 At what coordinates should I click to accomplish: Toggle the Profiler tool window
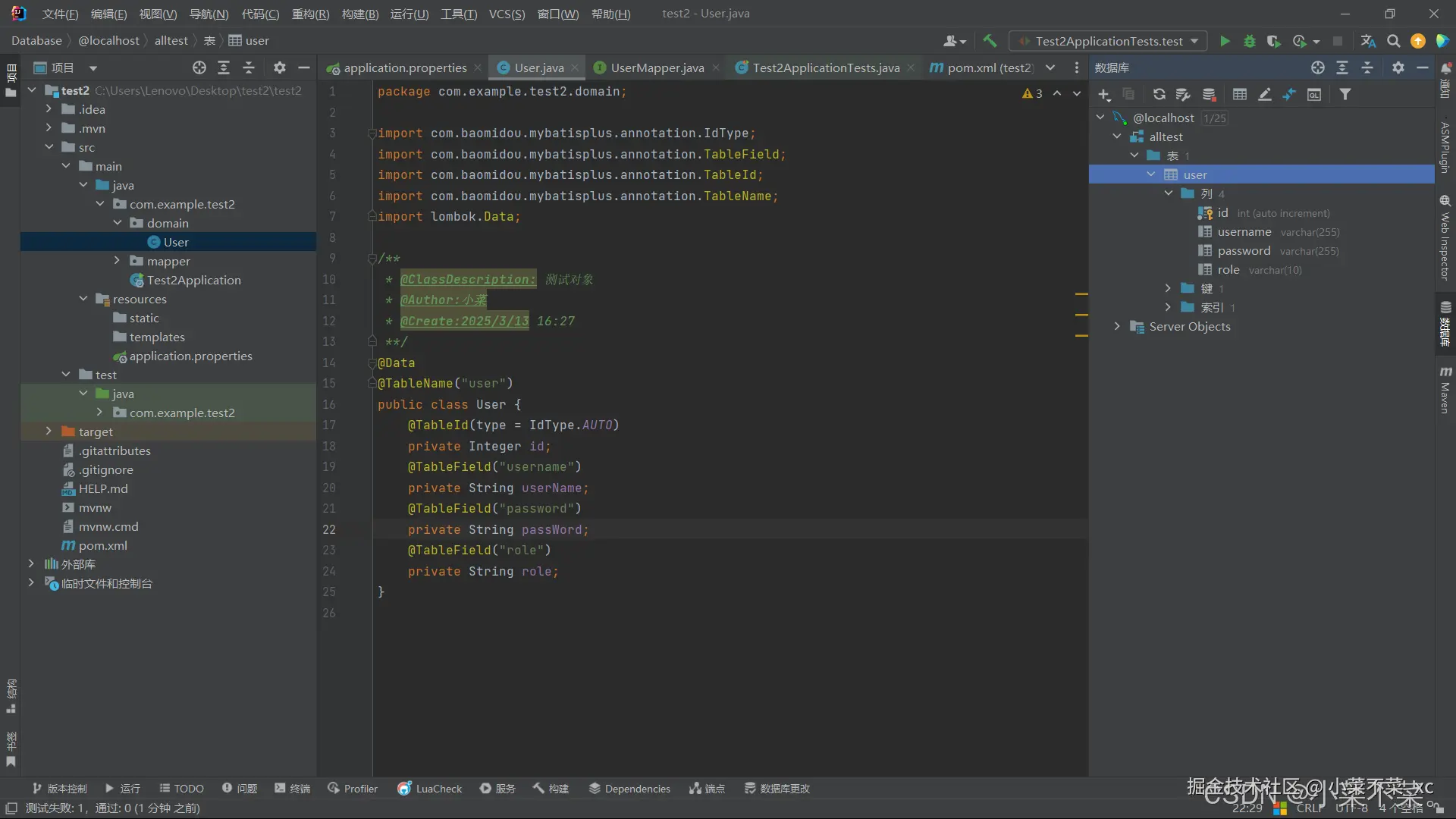point(353,789)
